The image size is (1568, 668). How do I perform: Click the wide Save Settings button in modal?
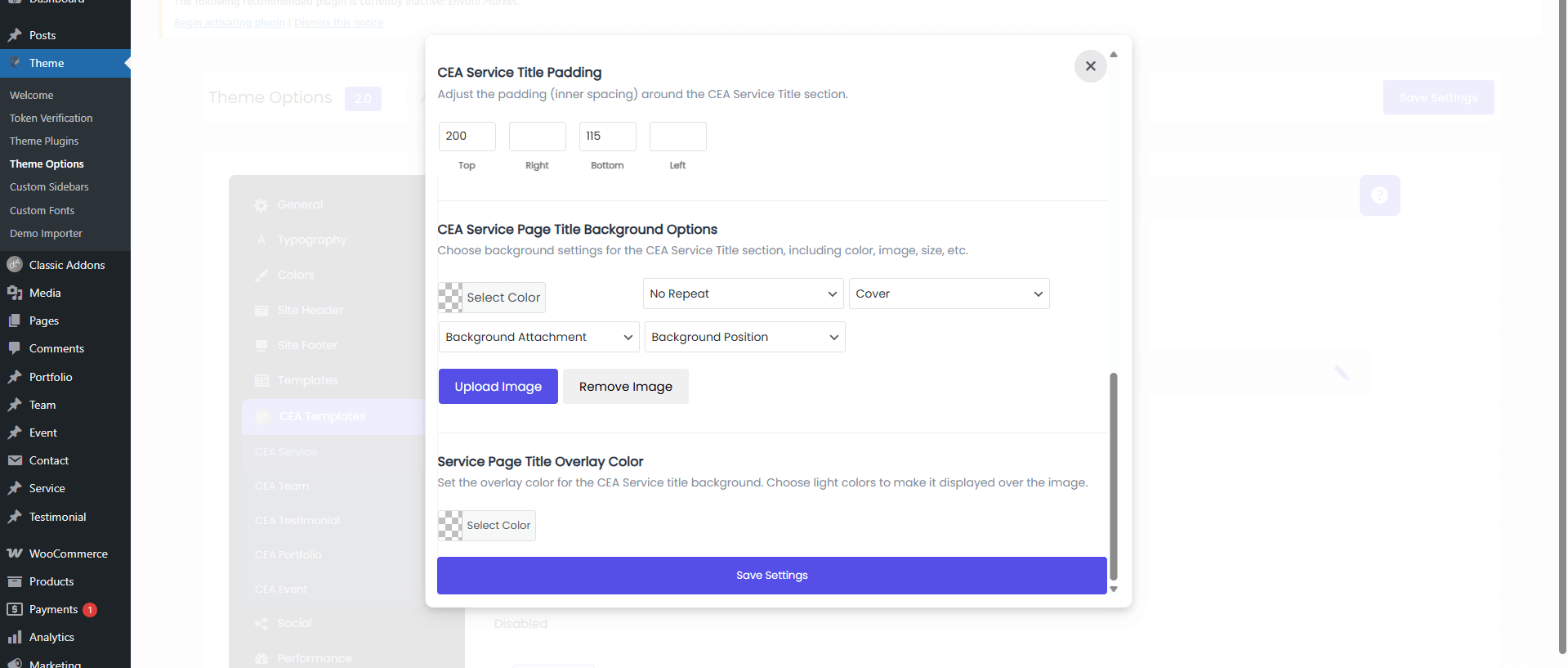coord(771,576)
